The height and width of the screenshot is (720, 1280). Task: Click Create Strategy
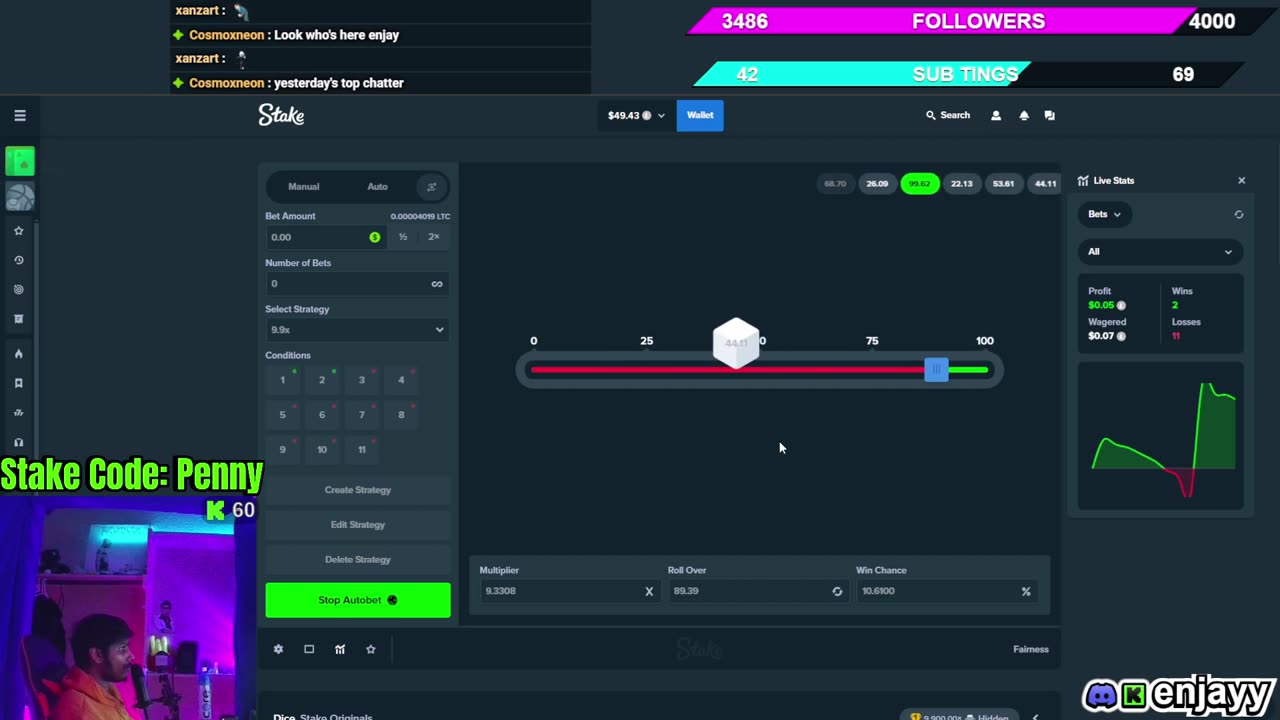pos(357,490)
